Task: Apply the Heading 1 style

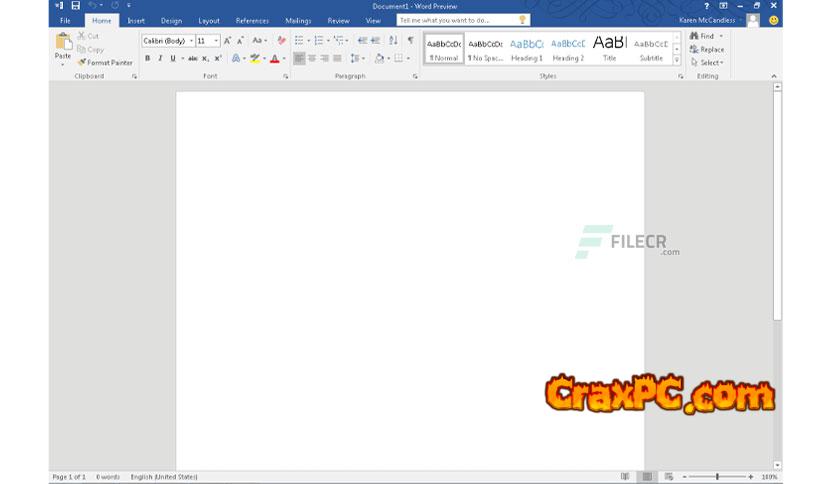Action: [x=527, y=49]
